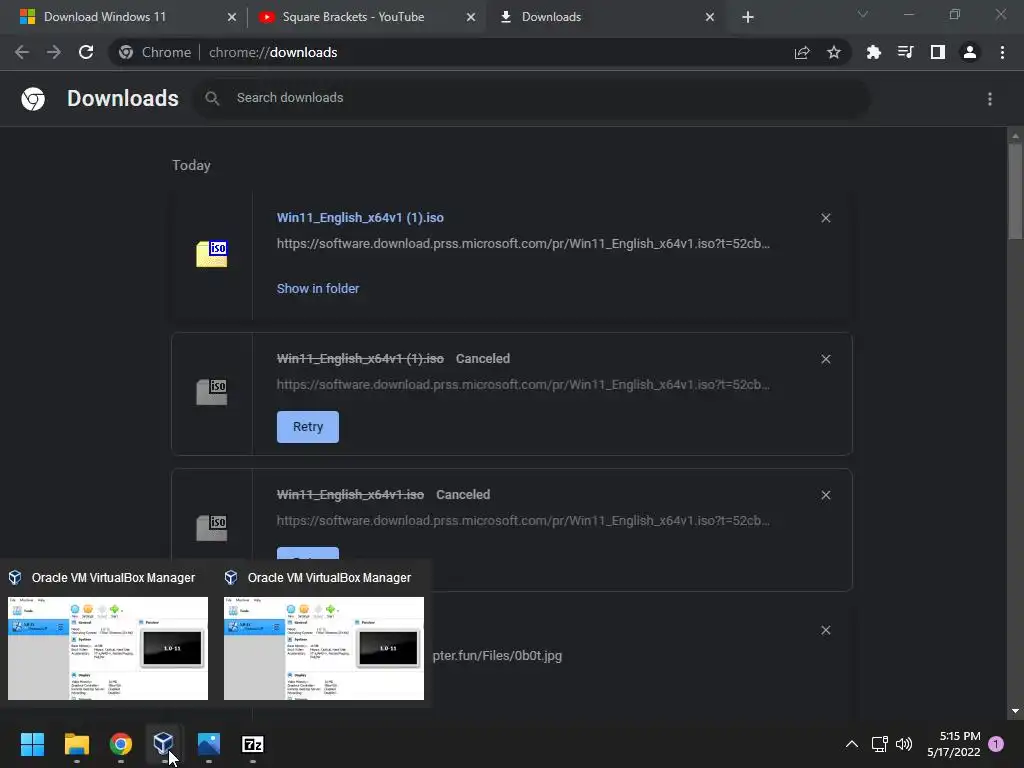Click the search magnifier icon

click(x=212, y=98)
